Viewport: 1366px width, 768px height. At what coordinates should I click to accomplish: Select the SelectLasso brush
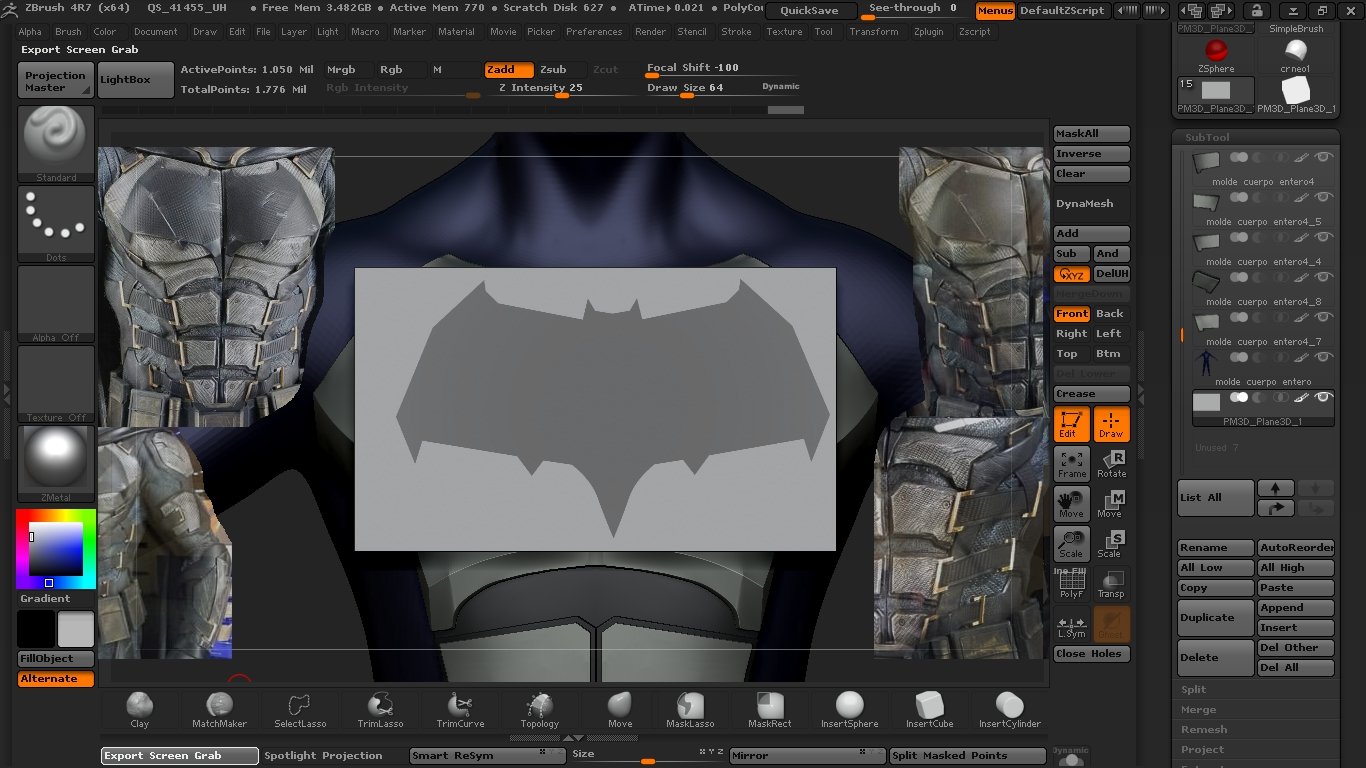300,709
